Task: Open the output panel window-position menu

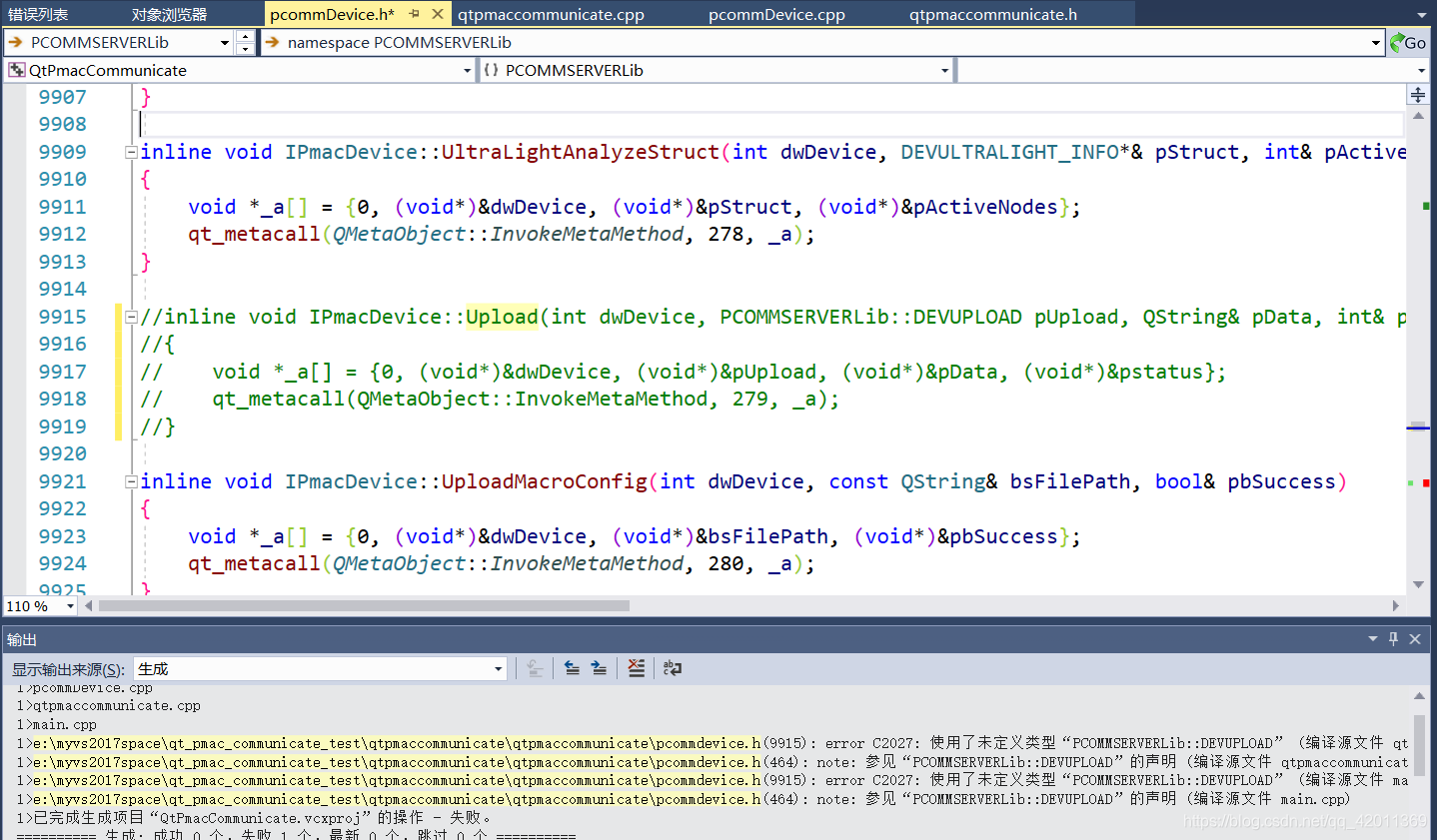Action: 1373,639
